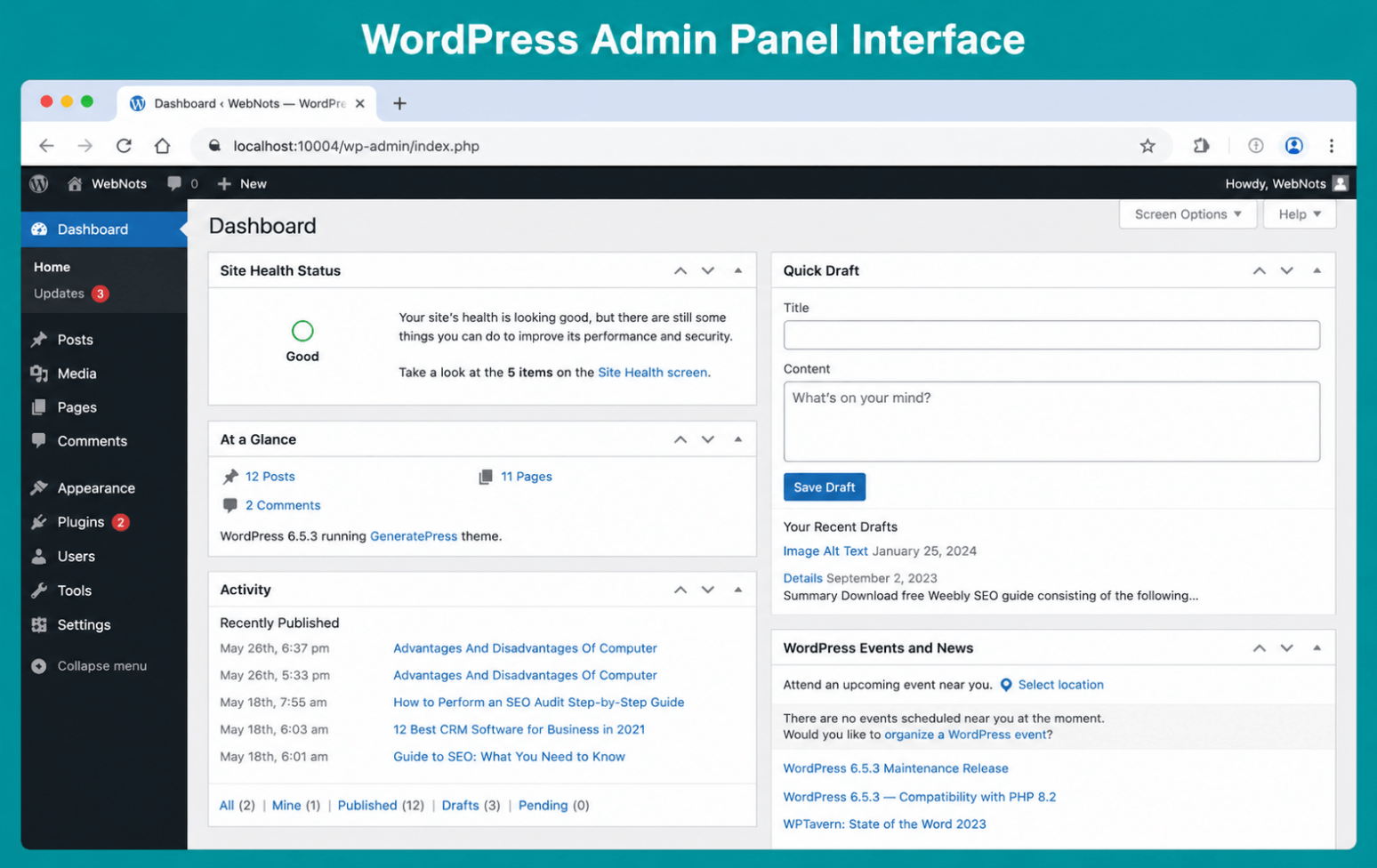Move WordPress Events and News panel down
This screenshot has height=868, width=1377.
pyautogui.click(x=1287, y=648)
